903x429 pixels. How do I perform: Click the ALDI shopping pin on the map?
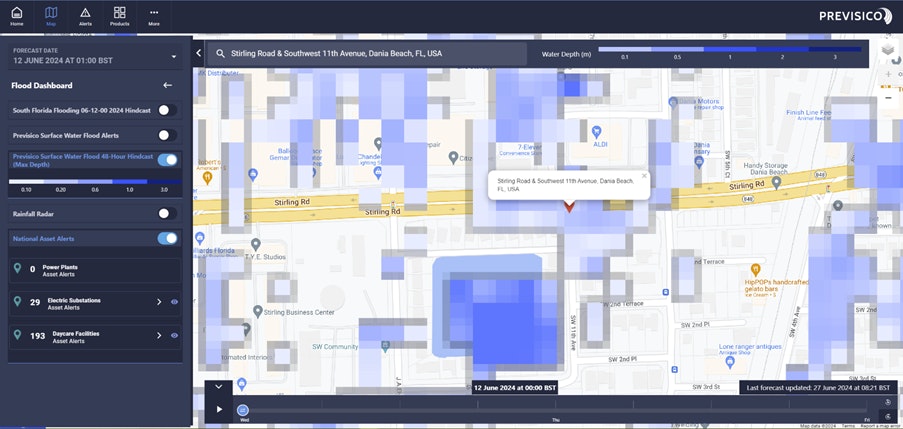pos(597,132)
